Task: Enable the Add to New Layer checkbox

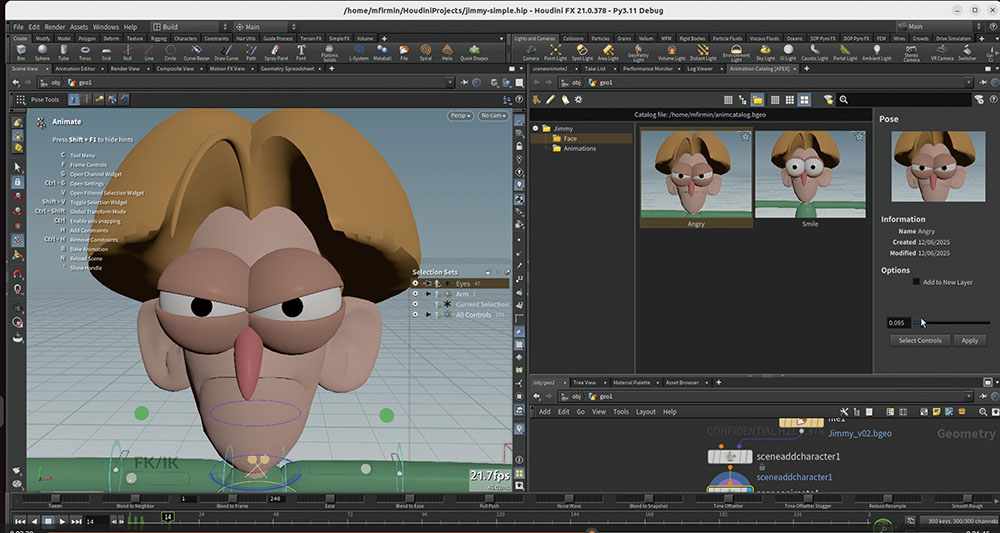Action: point(916,282)
